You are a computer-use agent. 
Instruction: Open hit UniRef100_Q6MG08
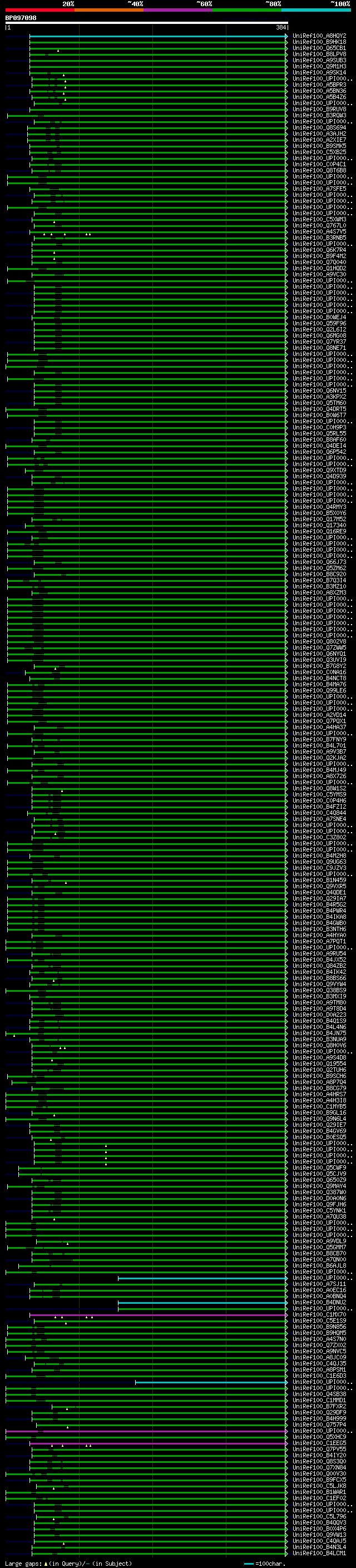click(x=319, y=335)
